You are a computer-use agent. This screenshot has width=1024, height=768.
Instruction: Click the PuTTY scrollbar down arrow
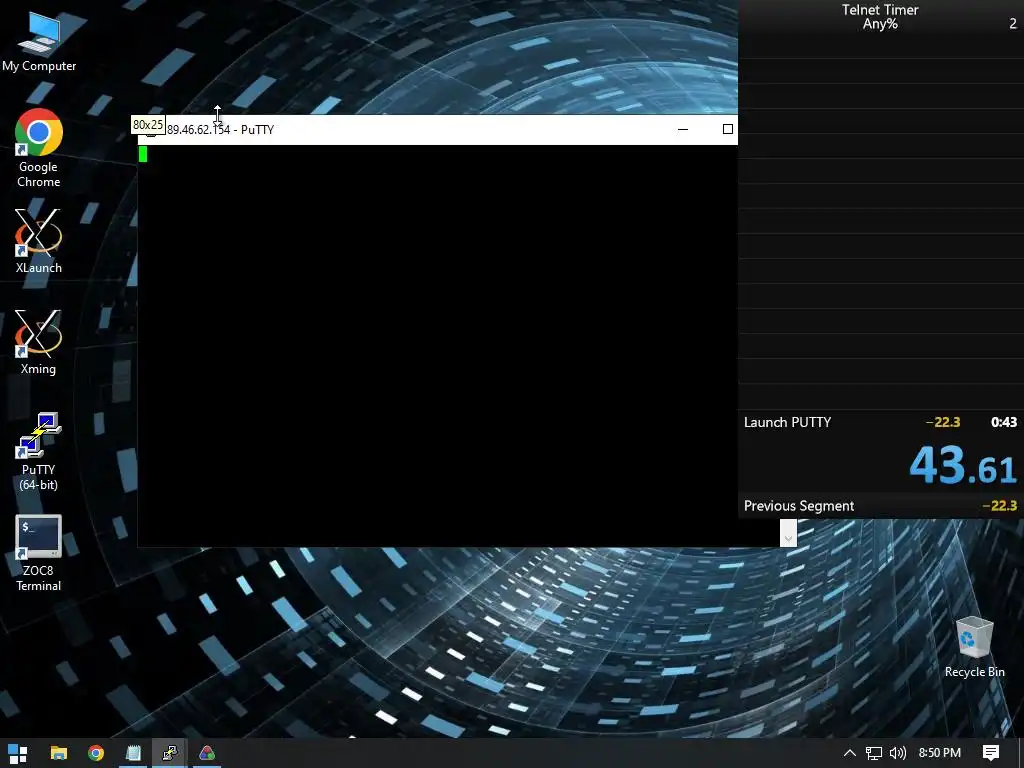coord(788,538)
